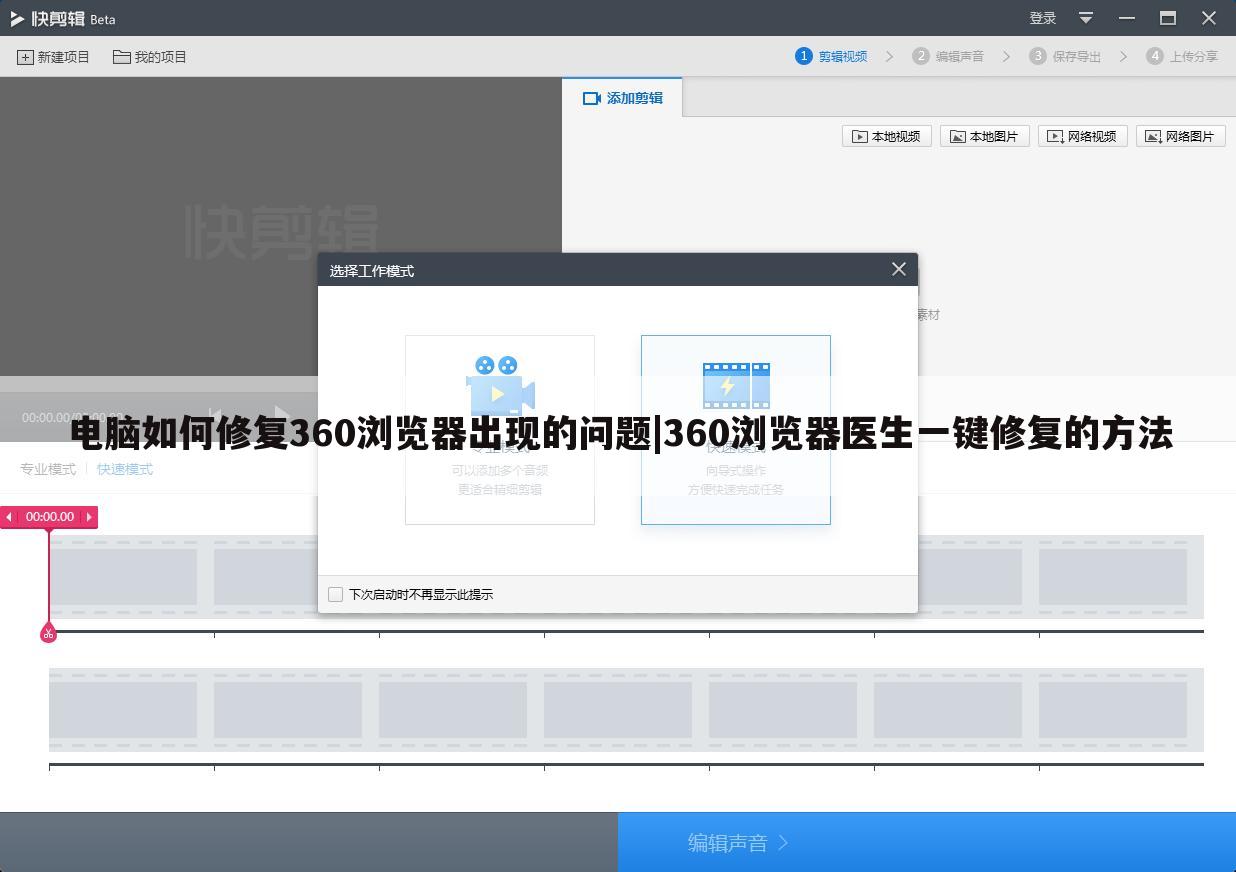
Task: Select the 添加剪辑 tab
Action: pos(622,98)
